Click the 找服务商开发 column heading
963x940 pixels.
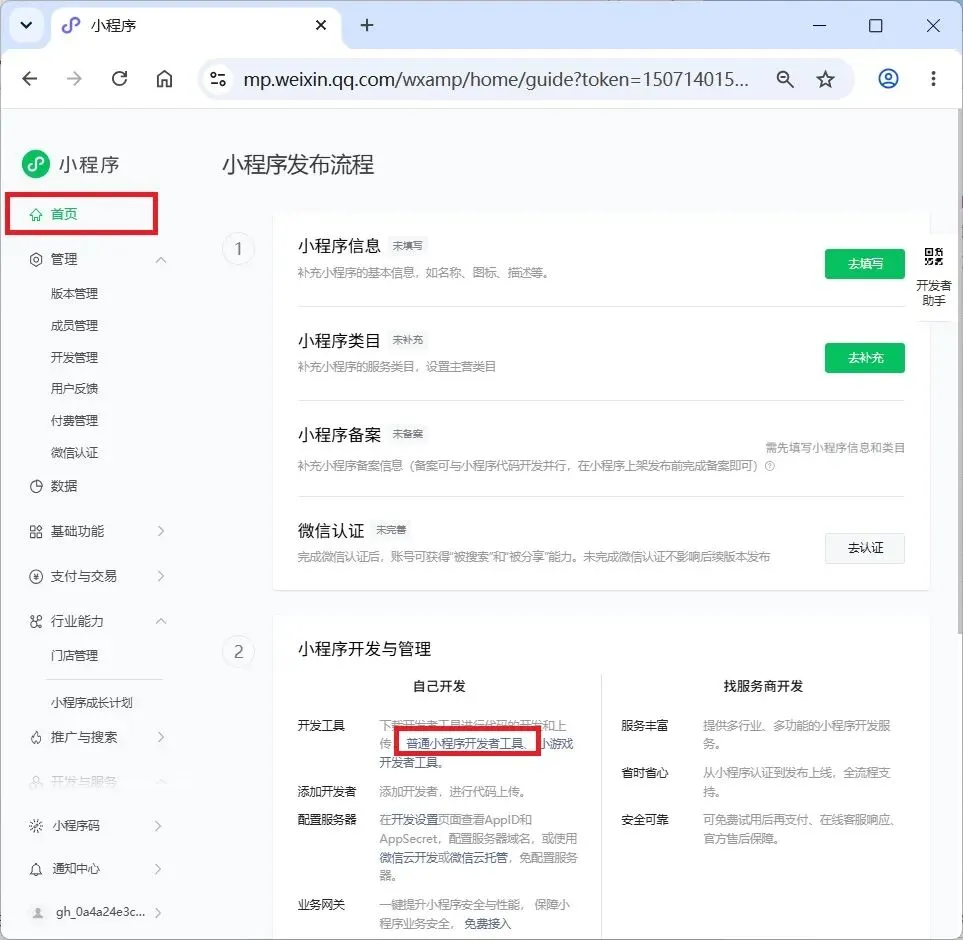[763, 686]
